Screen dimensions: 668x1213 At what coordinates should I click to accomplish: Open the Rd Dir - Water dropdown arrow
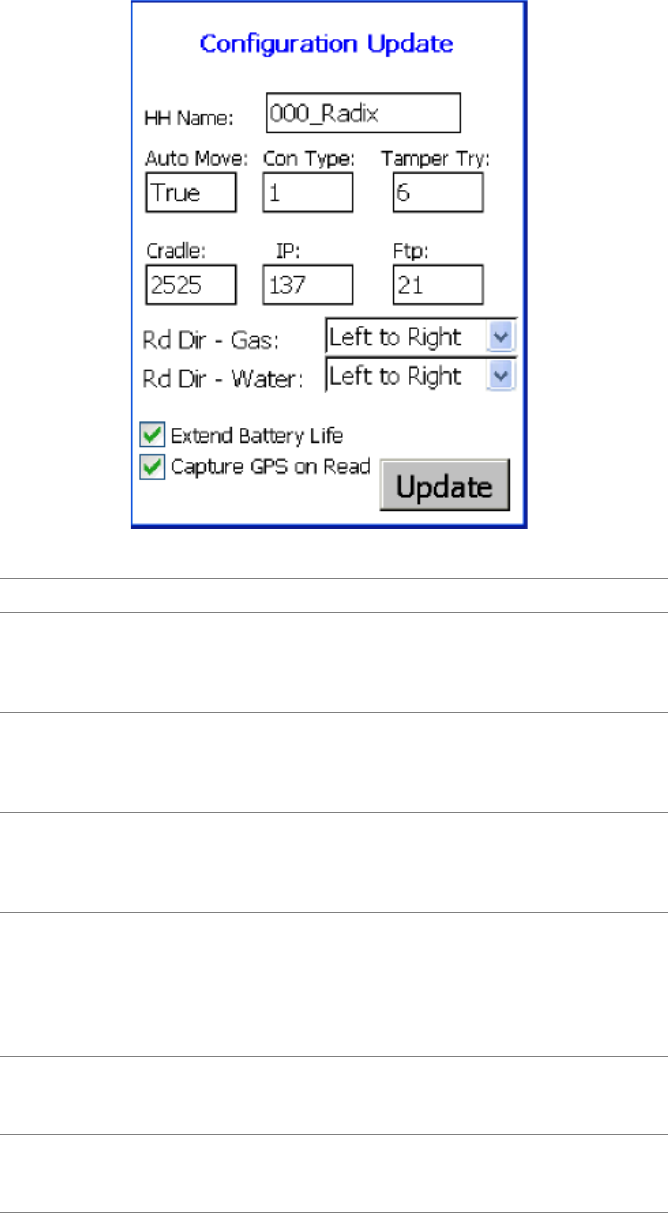[x=502, y=376]
